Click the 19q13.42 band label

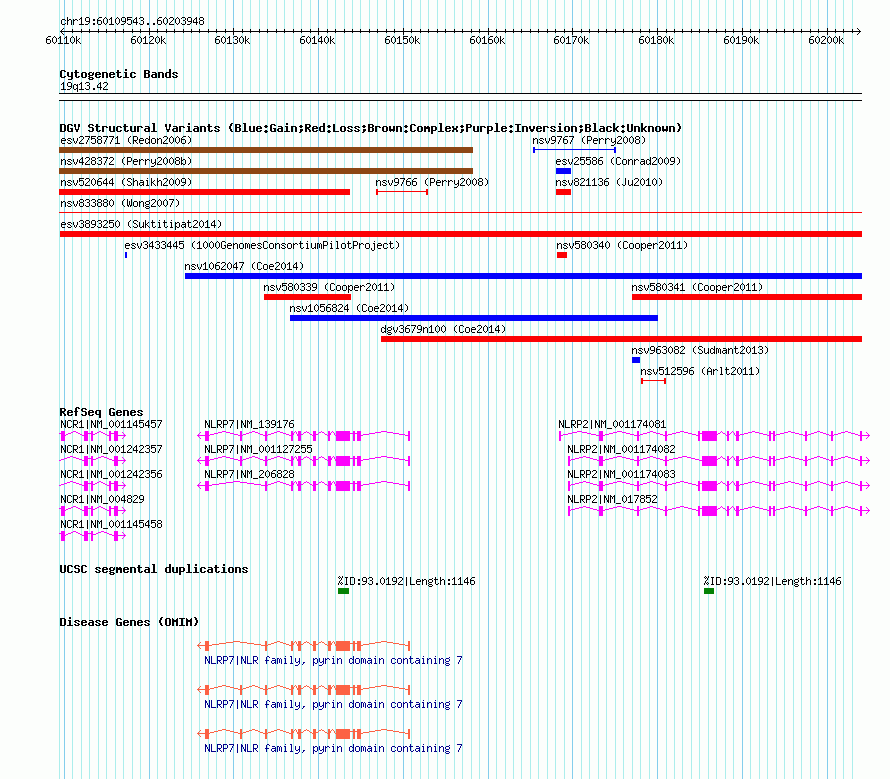click(84, 86)
